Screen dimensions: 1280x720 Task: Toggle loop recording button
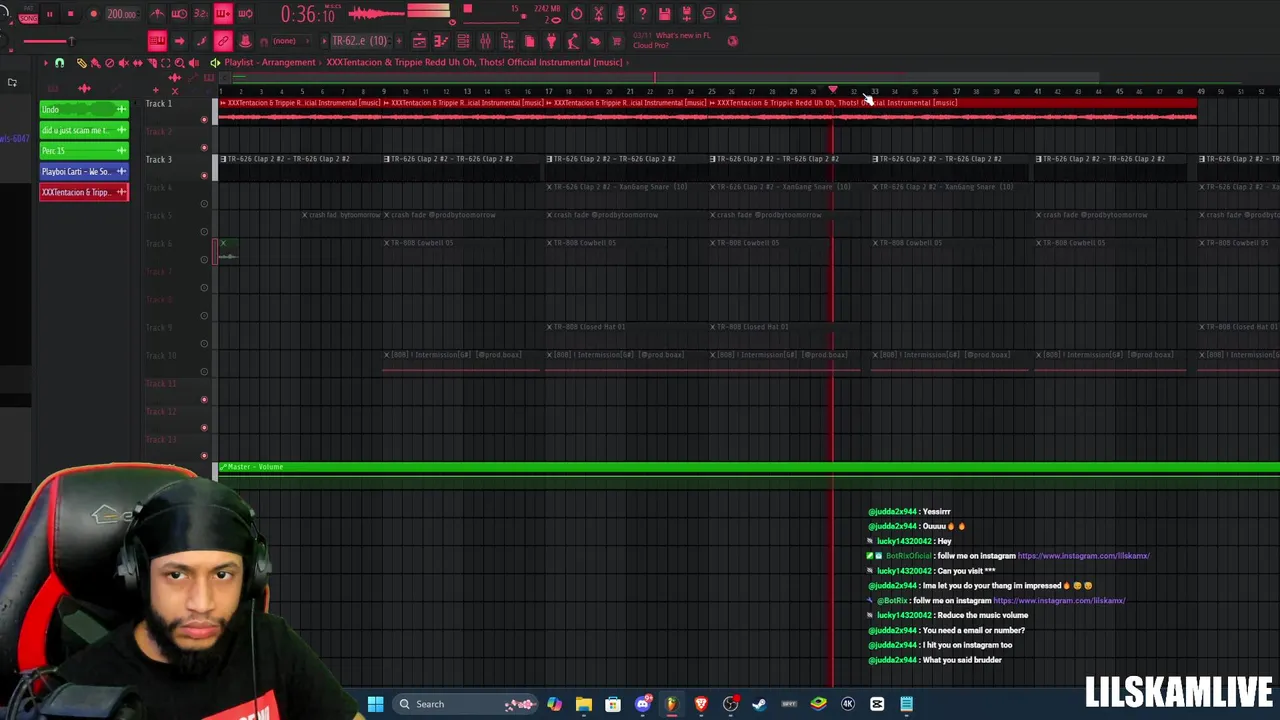point(245,14)
